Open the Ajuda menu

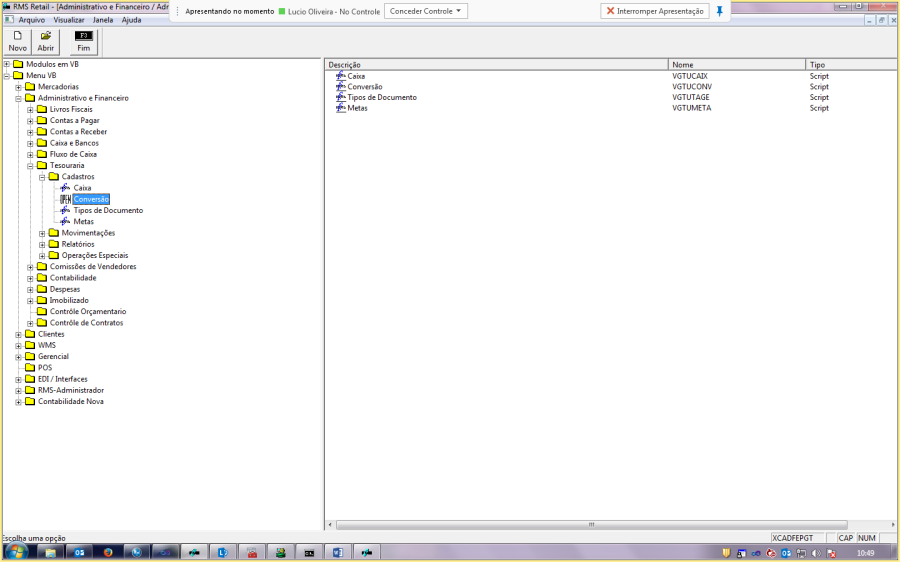[x=131, y=20]
